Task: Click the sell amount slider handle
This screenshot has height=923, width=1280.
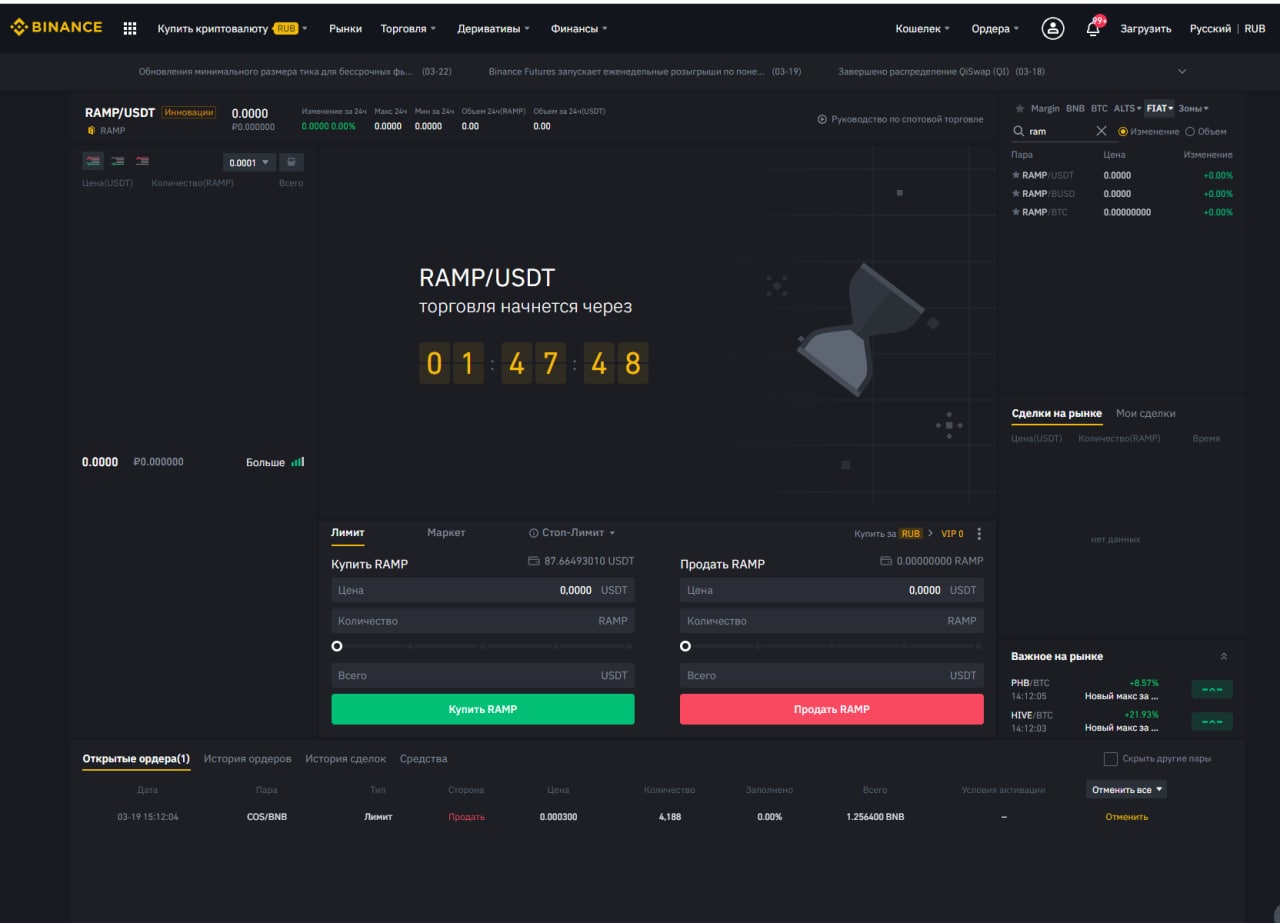Action: (x=685, y=646)
